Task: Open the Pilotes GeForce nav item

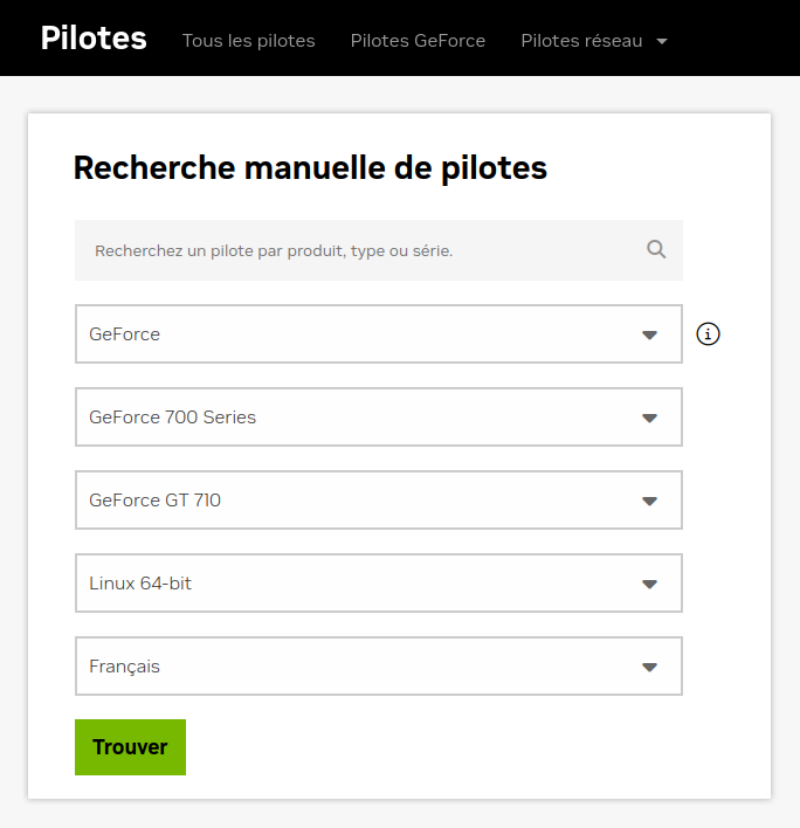Action: [418, 41]
